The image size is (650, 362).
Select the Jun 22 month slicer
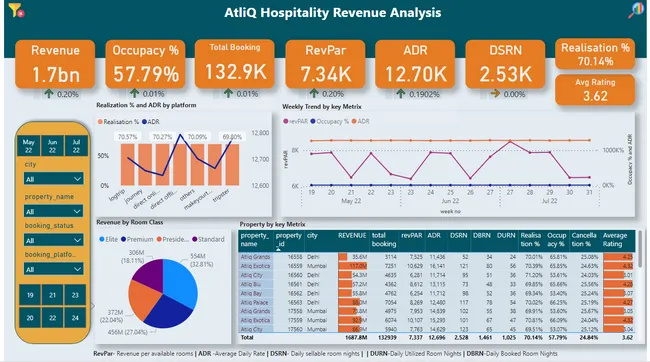pos(53,146)
